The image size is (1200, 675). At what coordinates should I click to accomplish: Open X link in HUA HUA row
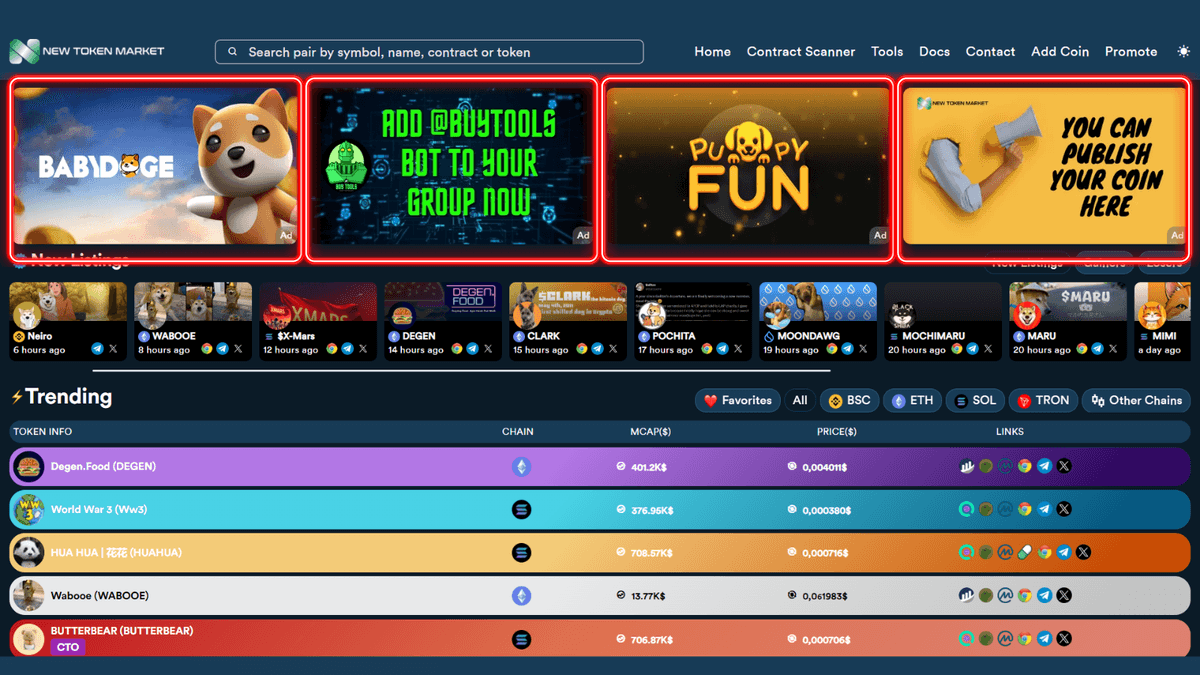tap(1083, 552)
